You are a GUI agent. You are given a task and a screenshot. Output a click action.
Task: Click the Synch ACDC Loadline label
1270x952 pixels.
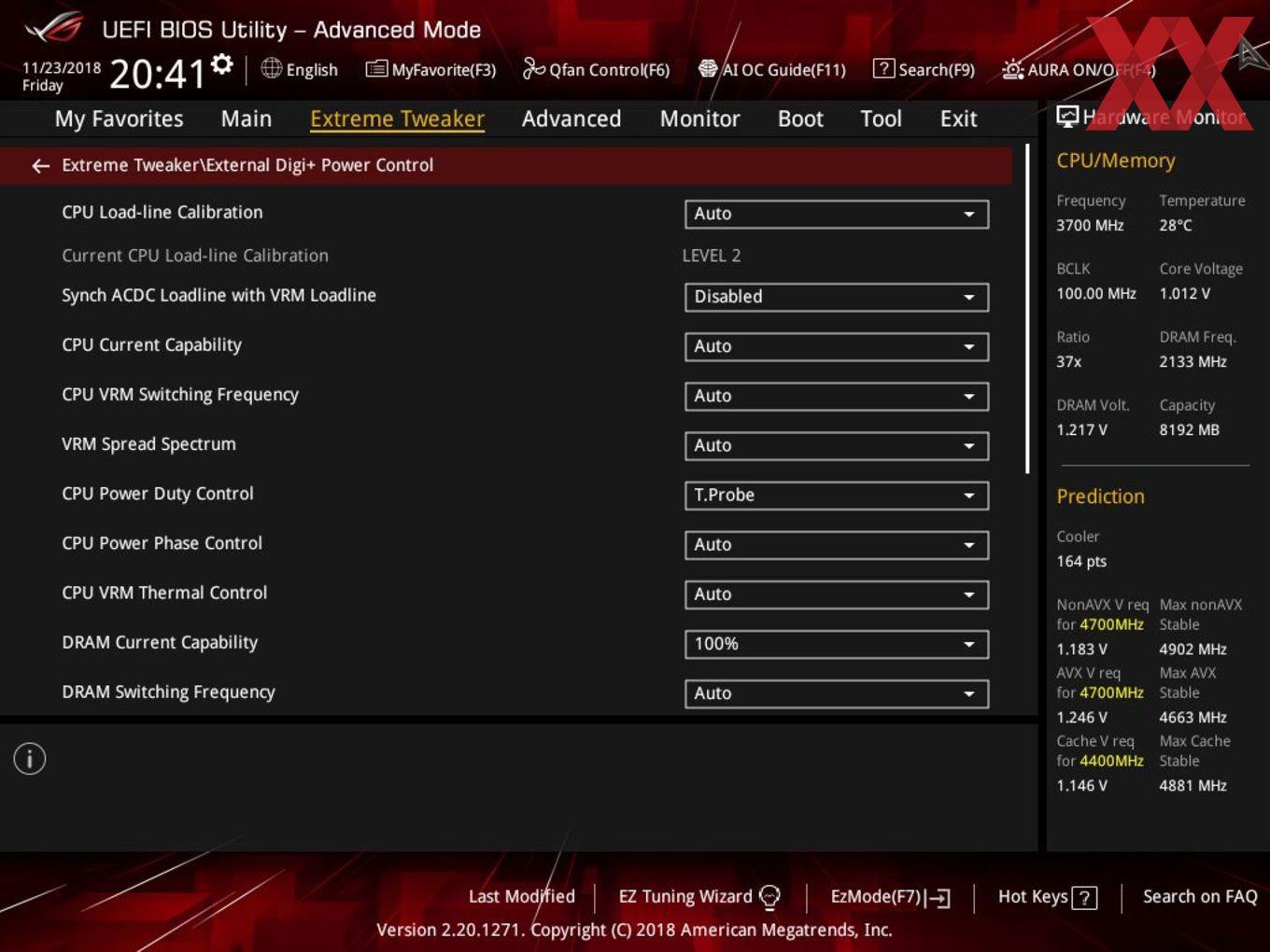pos(219,295)
